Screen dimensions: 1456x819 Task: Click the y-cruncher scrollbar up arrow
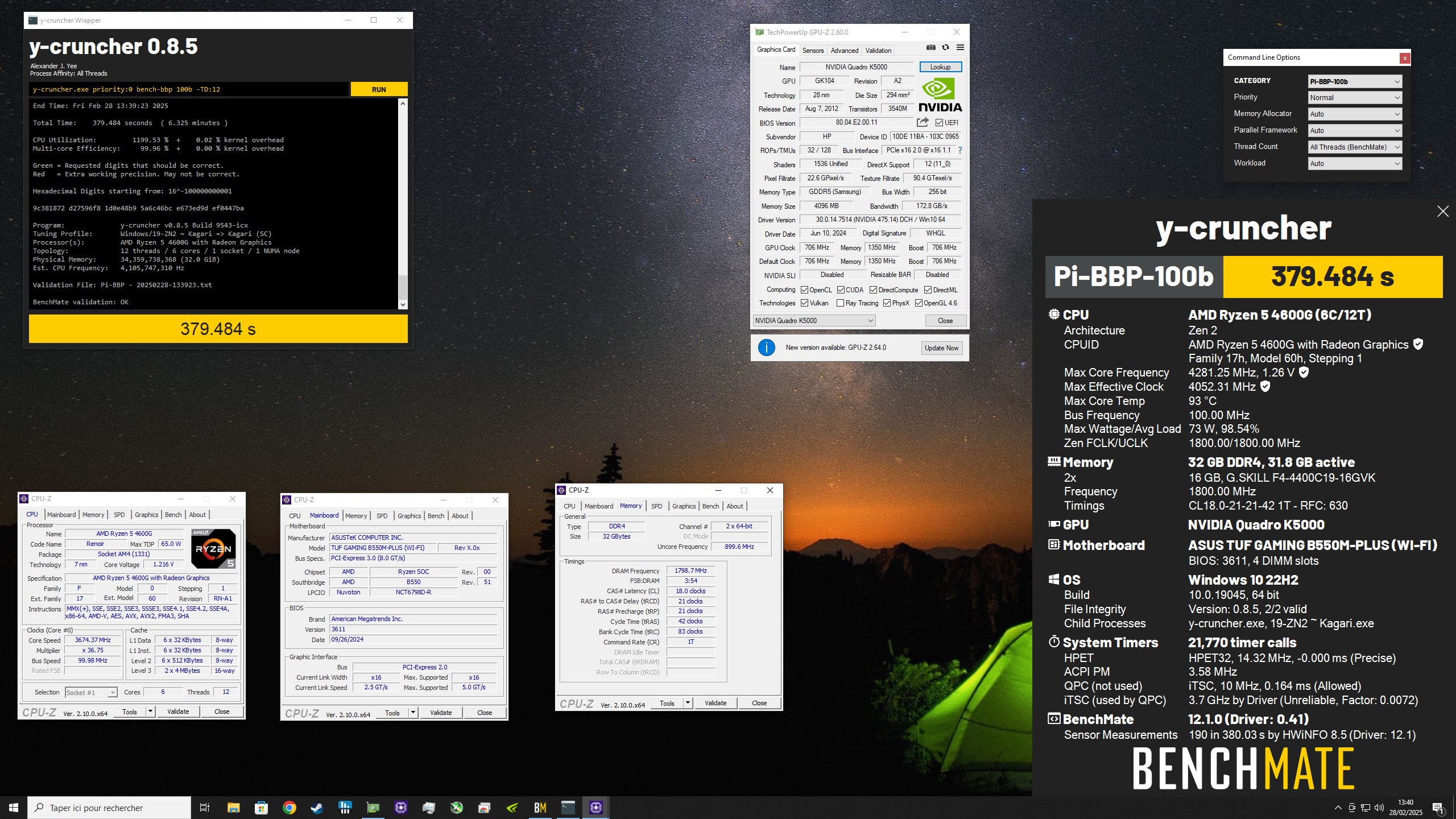(x=403, y=104)
